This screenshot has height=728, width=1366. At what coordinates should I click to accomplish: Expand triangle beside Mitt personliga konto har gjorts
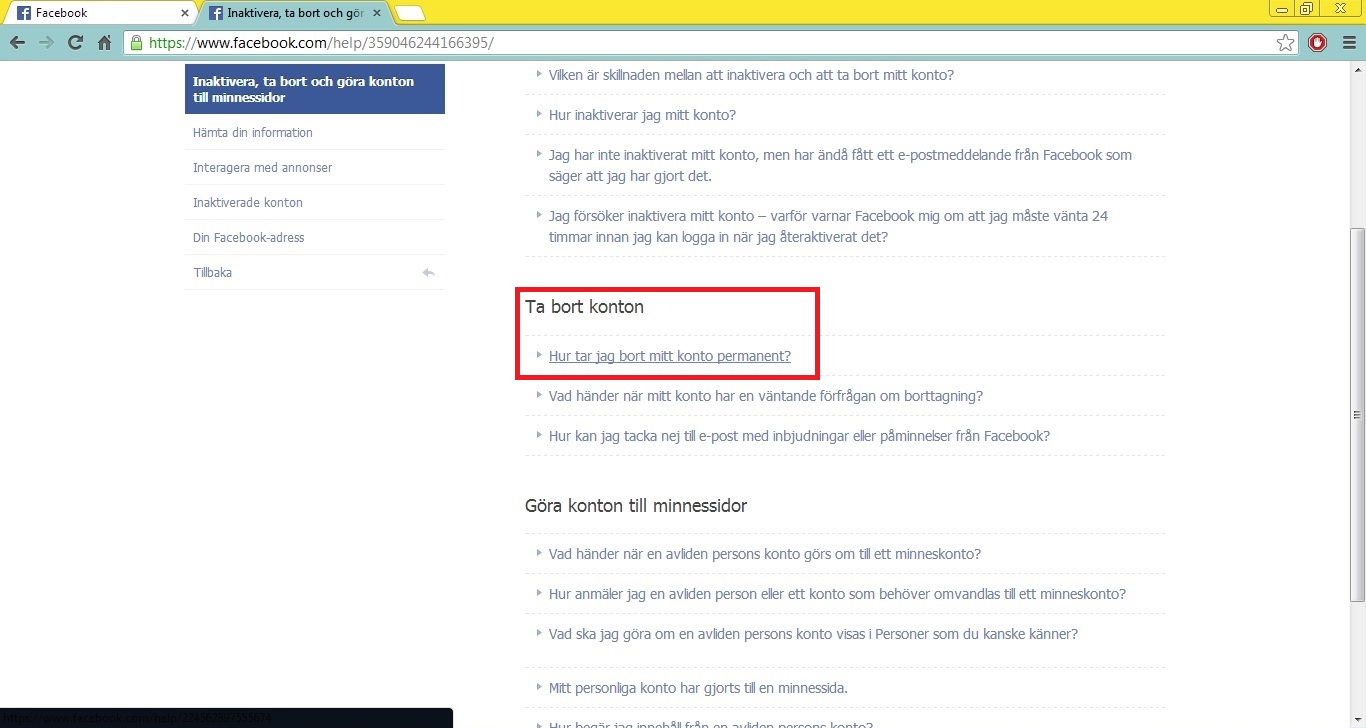pyautogui.click(x=539, y=687)
